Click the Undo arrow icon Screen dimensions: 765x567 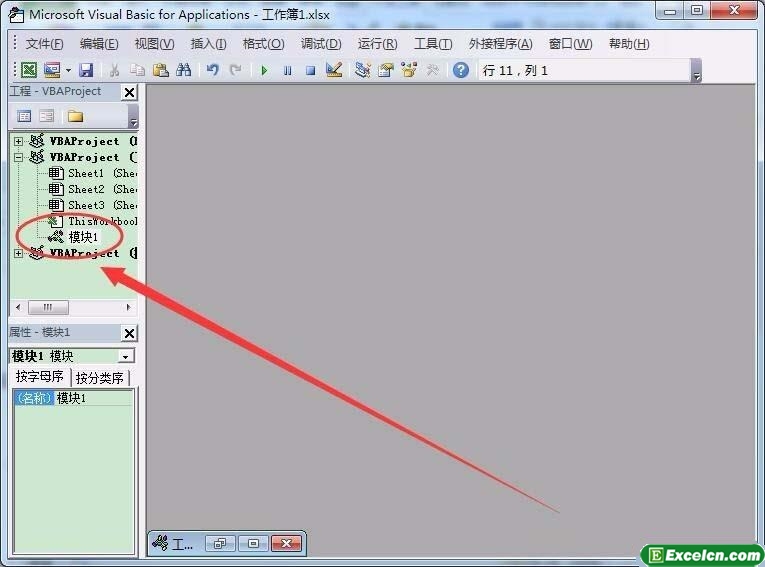coord(212,70)
